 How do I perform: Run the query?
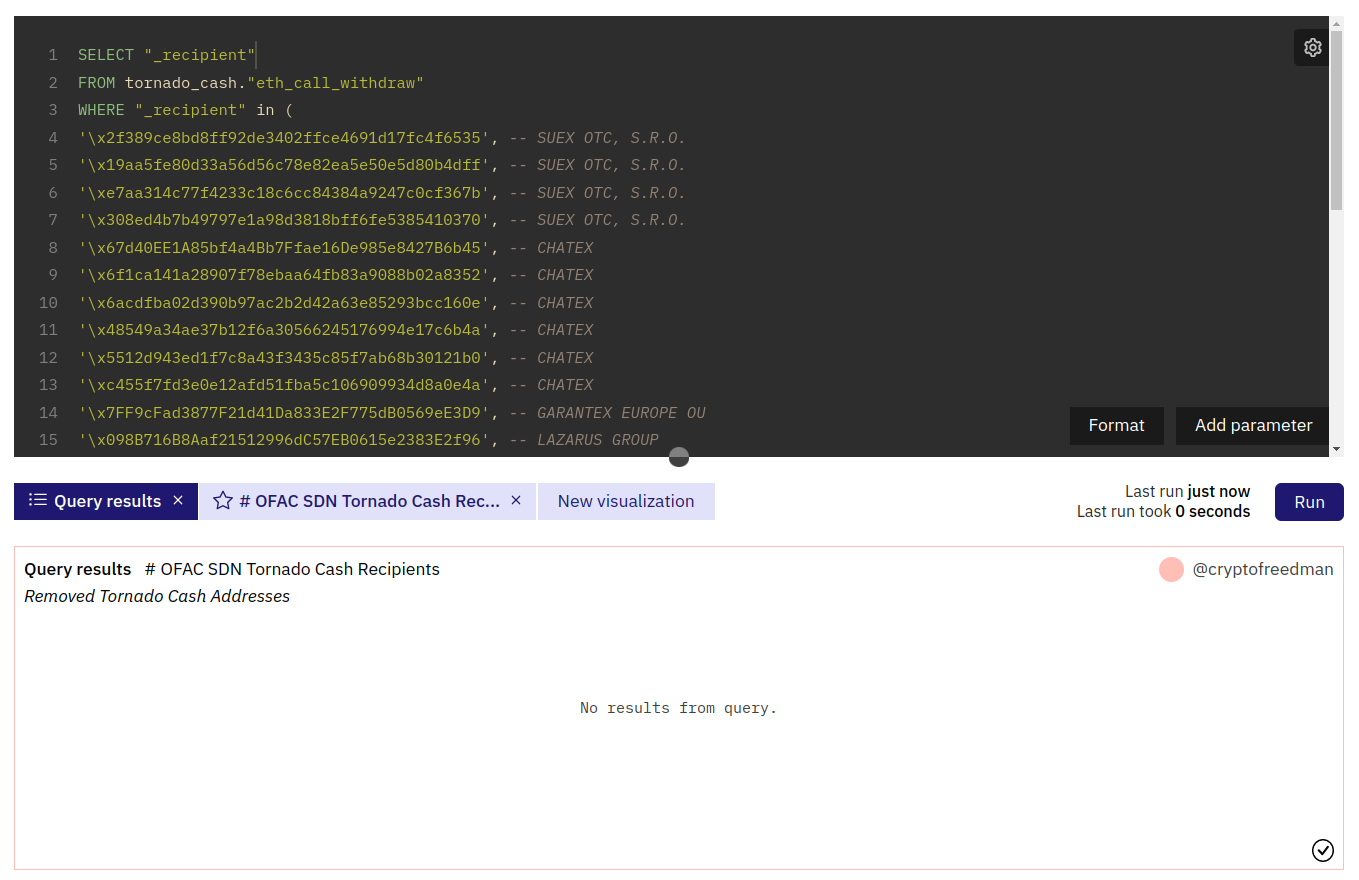1309,502
